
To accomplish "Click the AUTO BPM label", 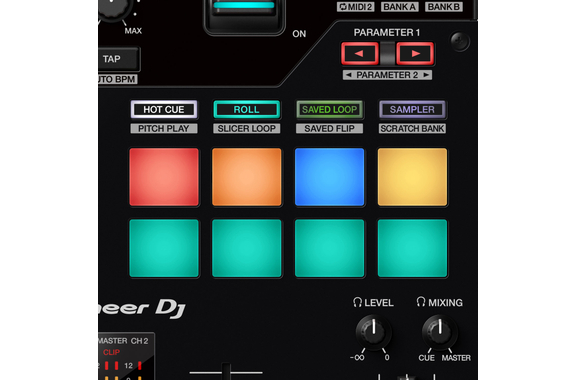I will pyautogui.click(x=118, y=79).
